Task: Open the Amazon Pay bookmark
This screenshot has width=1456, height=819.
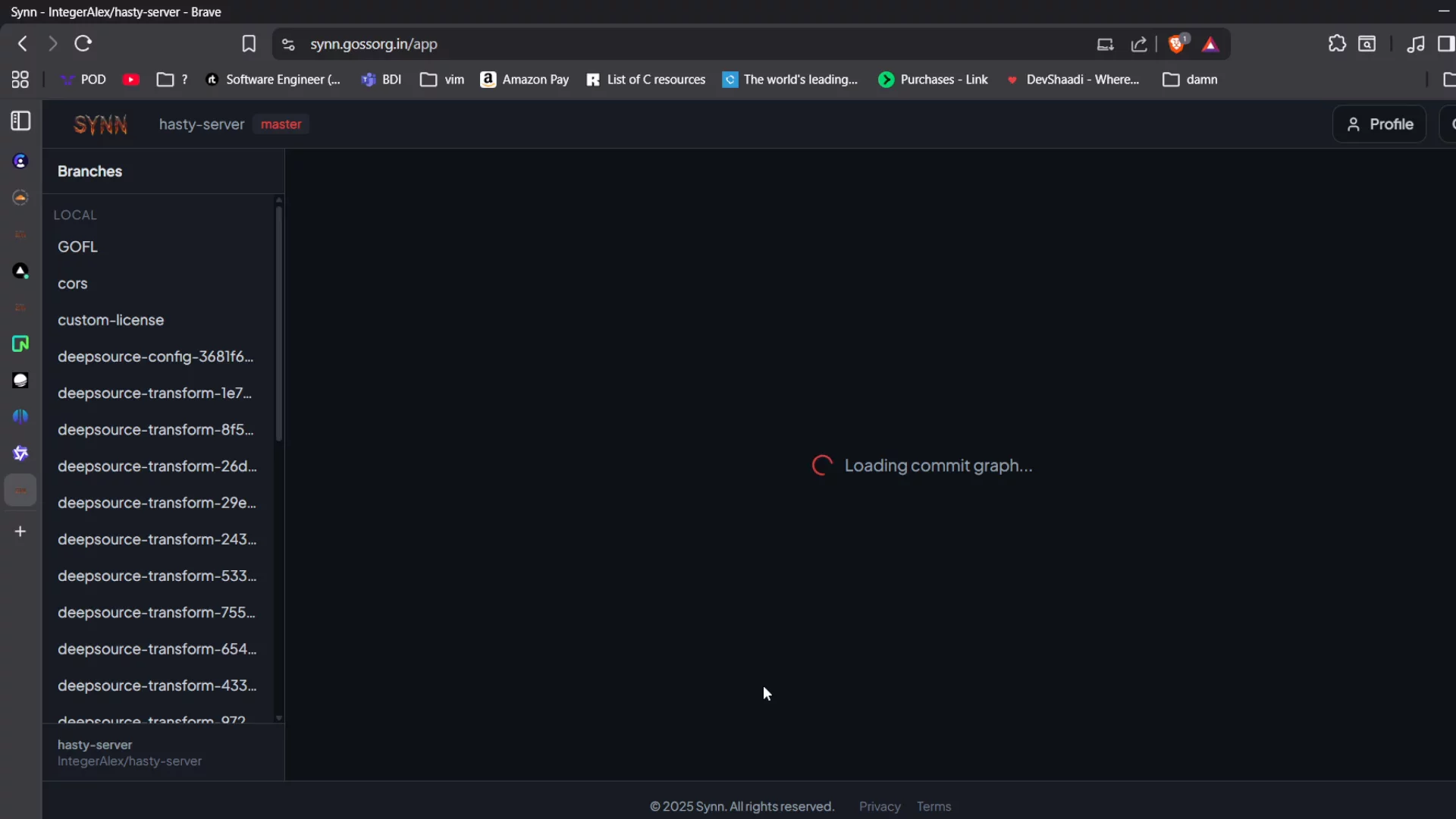Action: [525, 79]
